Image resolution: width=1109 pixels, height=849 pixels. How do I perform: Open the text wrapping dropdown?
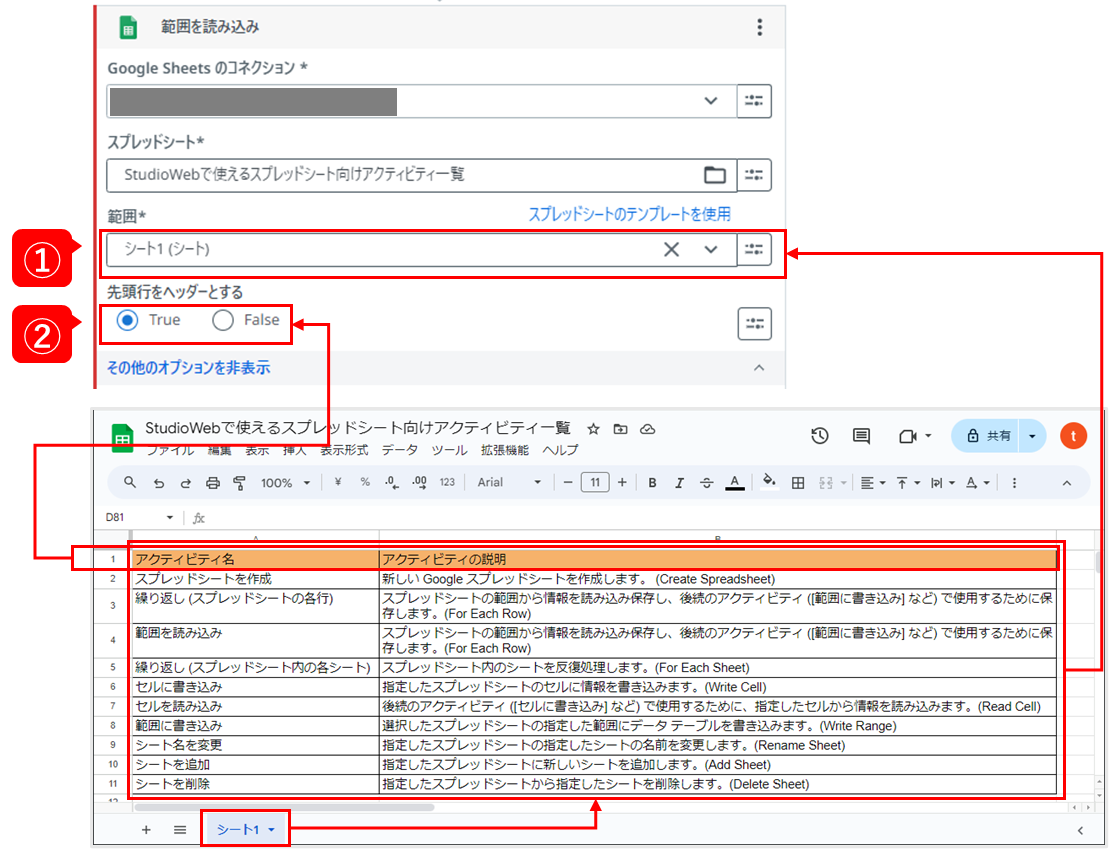(942, 483)
